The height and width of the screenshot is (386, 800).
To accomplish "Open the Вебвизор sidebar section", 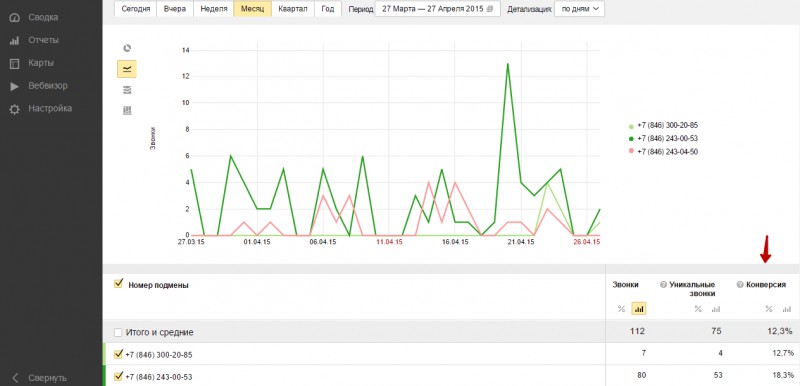I will (x=47, y=86).
